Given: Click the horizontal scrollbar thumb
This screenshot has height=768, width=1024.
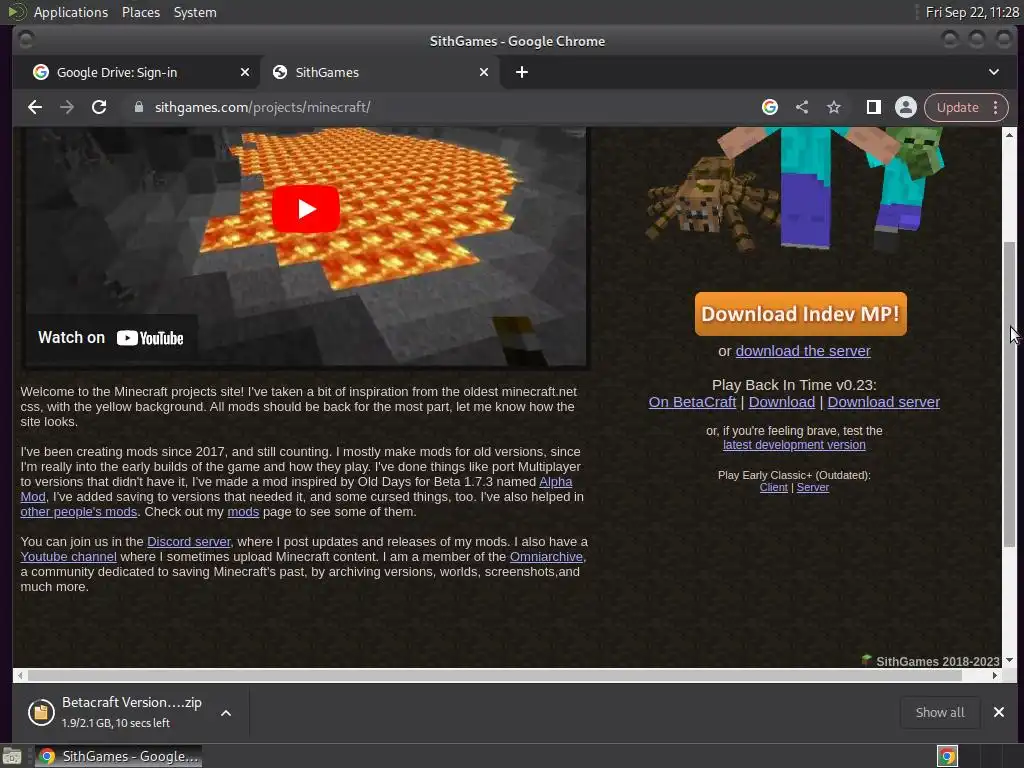Looking at the screenshot, I should tap(495, 675).
